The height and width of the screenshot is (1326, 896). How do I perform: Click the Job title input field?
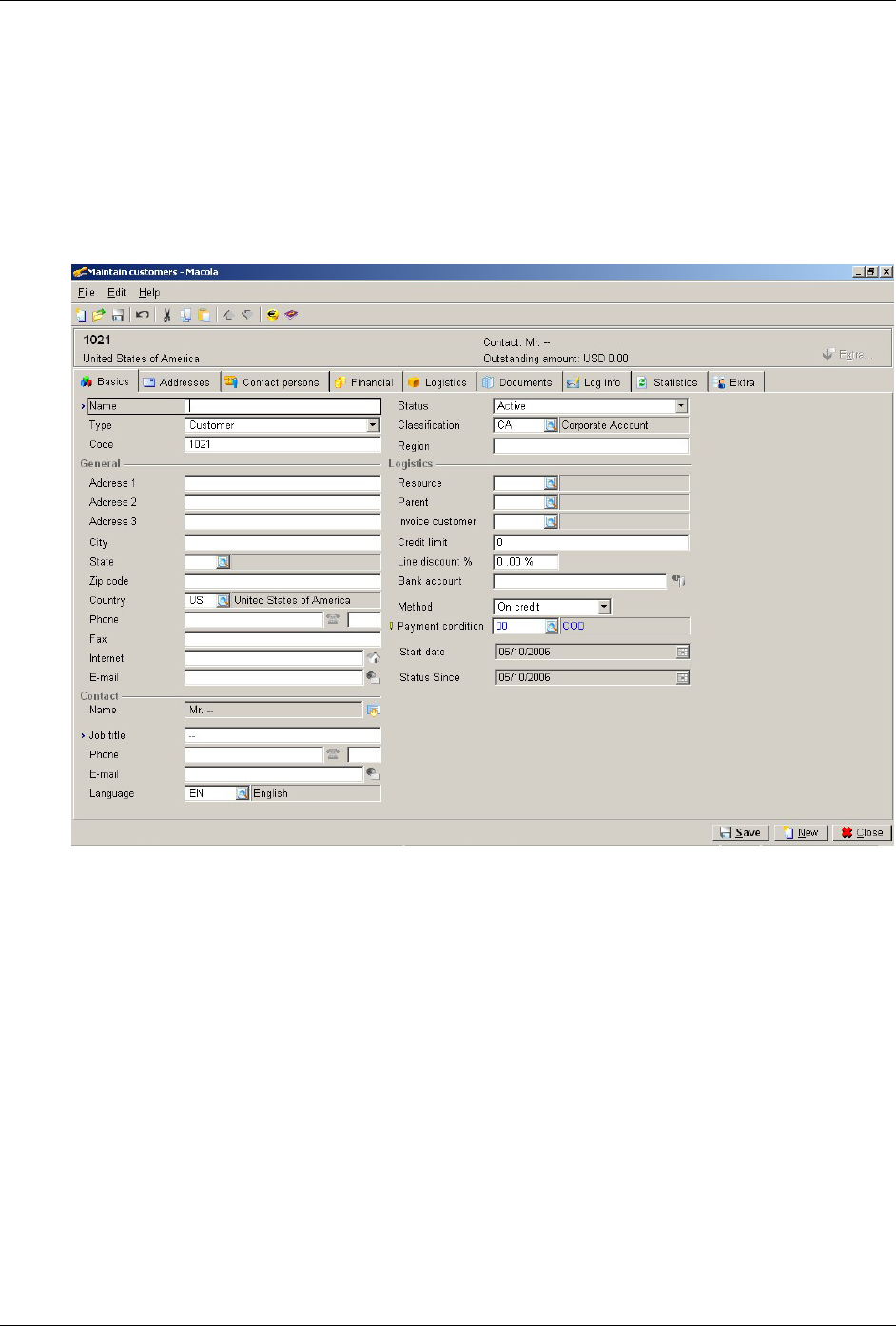[282, 735]
